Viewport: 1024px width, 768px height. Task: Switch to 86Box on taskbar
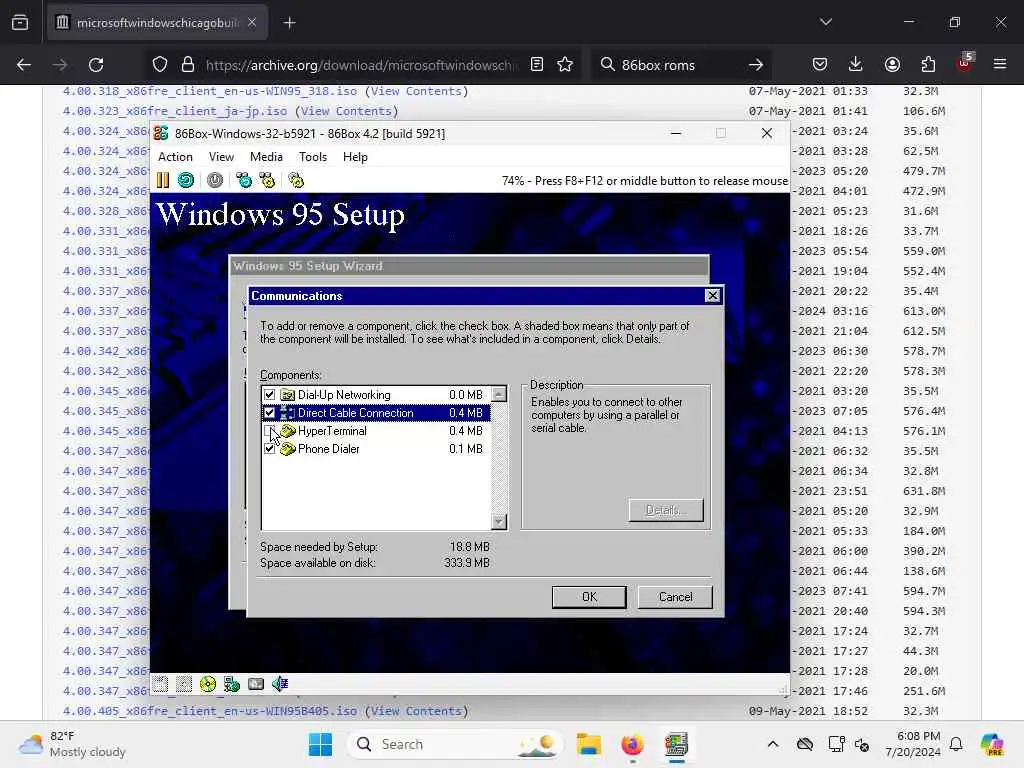(x=676, y=744)
